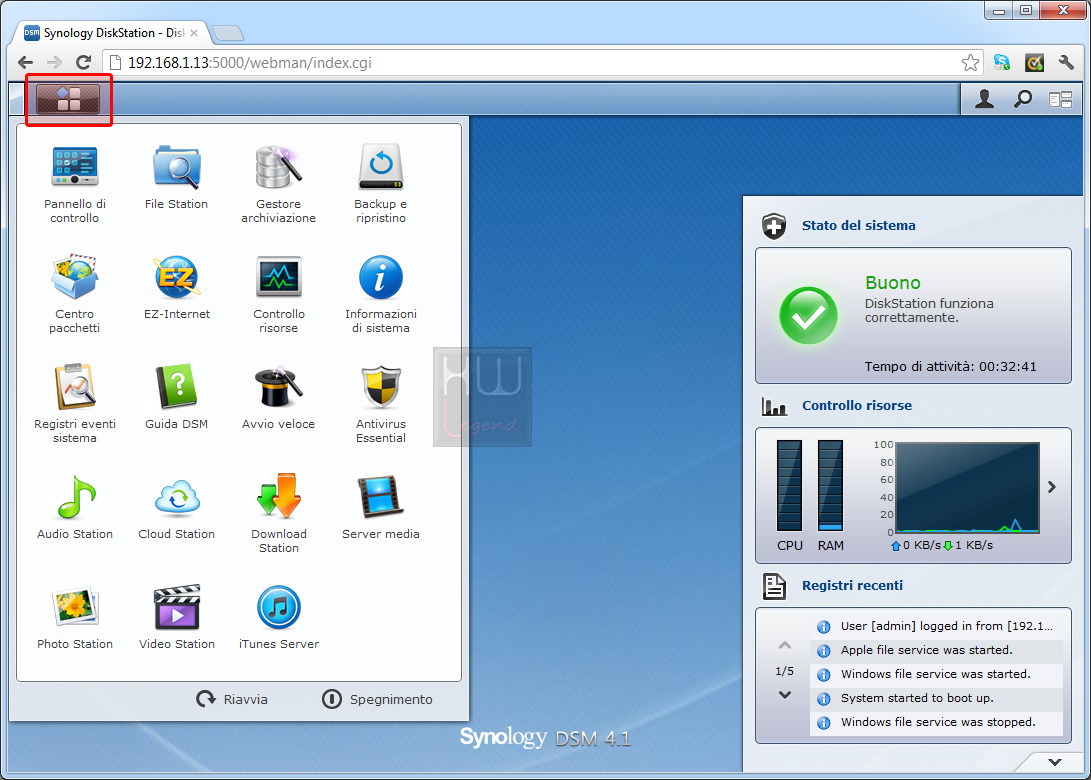The height and width of the screenshot is (780, 1091).
Task: Open Video Station
Action: tap(177, 616)
